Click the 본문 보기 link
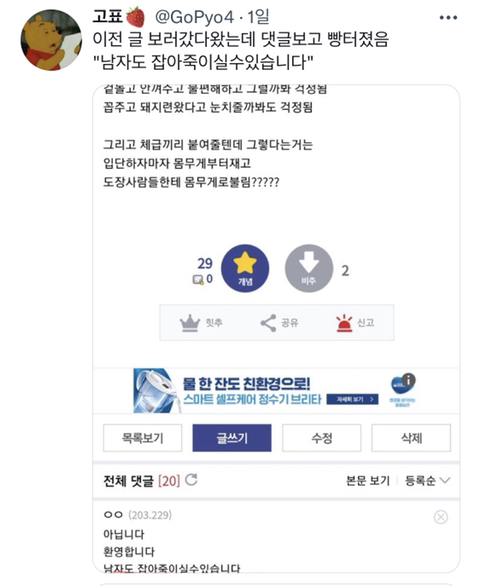The width and height of the screenshot is (480, 586). 368,481
